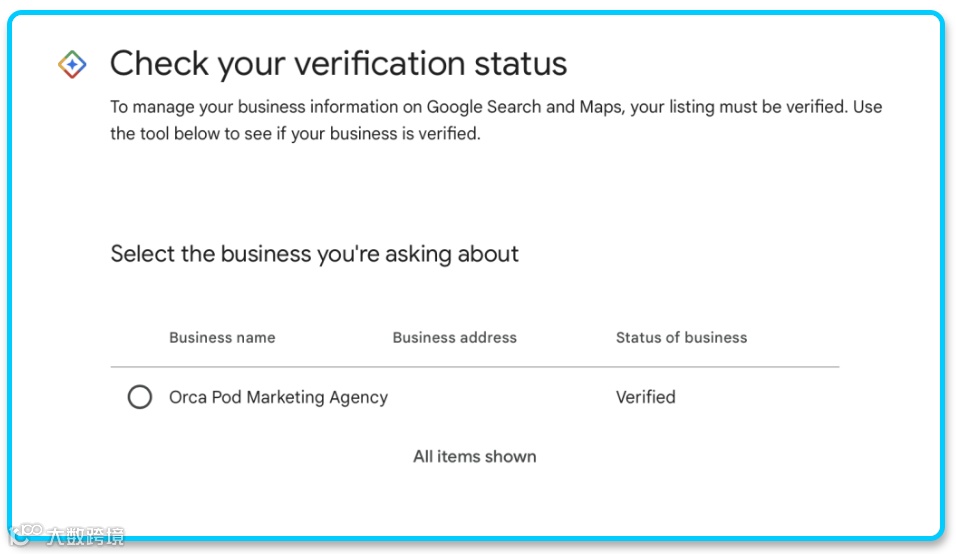Click the watermark logo icon in the bottom corner
The height and width of the screenshot is (554, 956).
tap(24, 535)
